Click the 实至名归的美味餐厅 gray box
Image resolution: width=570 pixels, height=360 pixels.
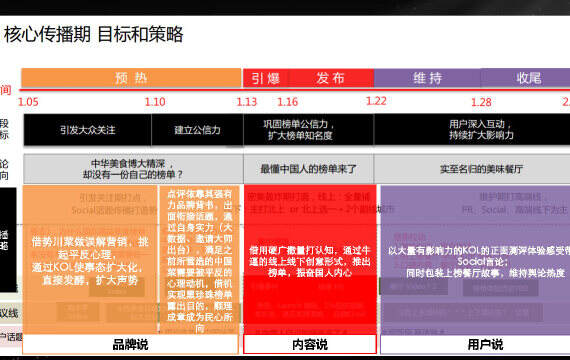click(x=472, y=169)
